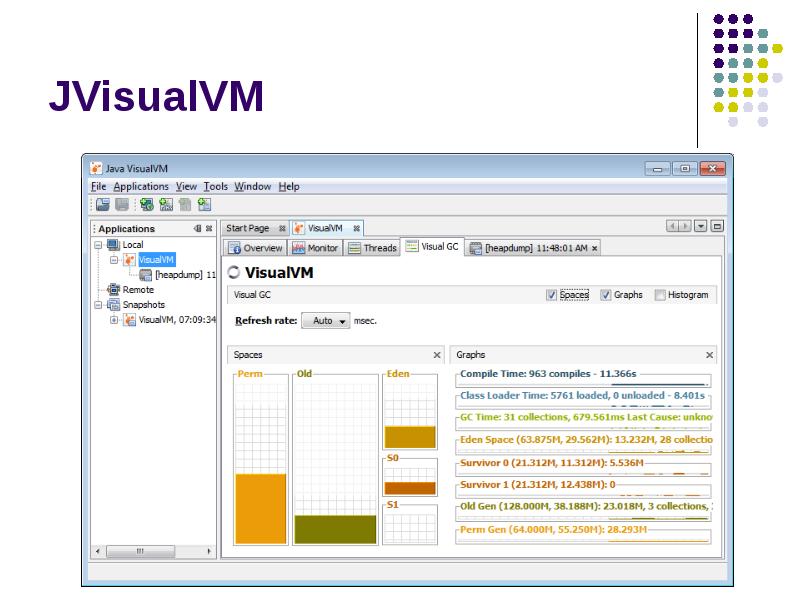Viewport: 800px width, 600px height.
Task: Click the VisualVM application icon under Local
Action: [x=130, y=260]
